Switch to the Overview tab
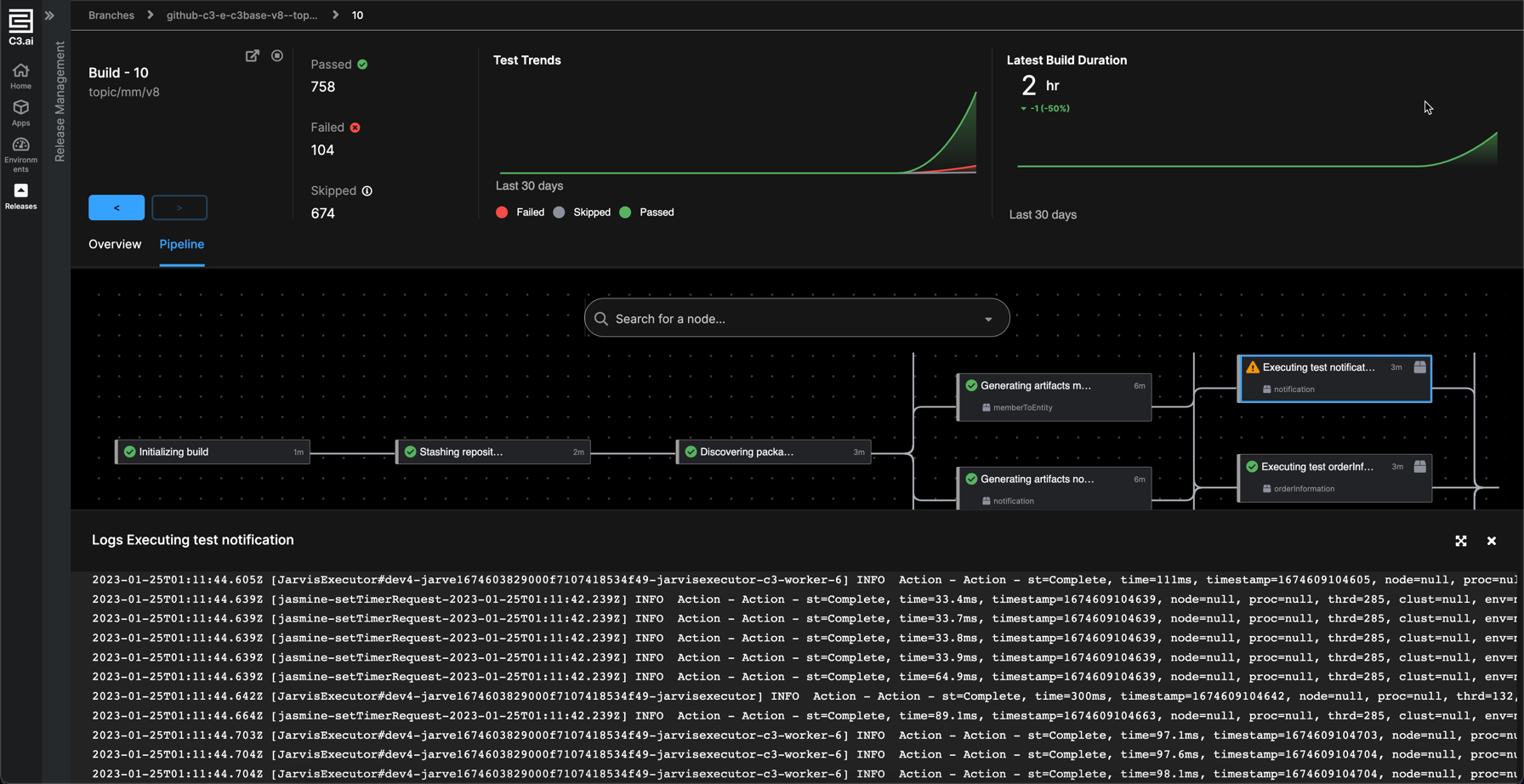This screenshot has height=784, width=1524. 115,245
